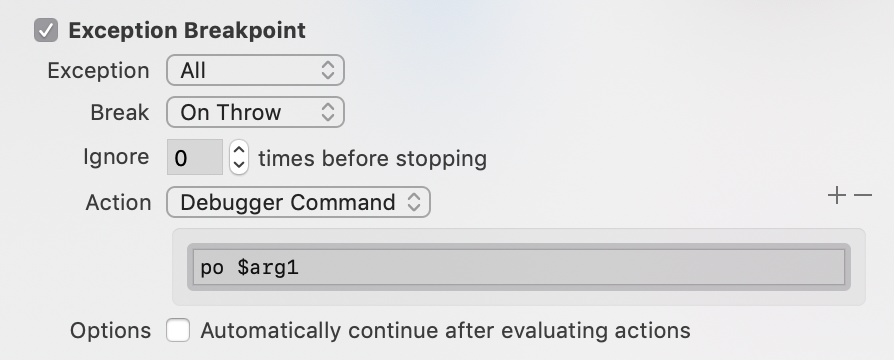Click the Exception Breakpoint title text
The width and height of the screenshot is (894, 360).
pyautogui.click(x=187, y=30)
